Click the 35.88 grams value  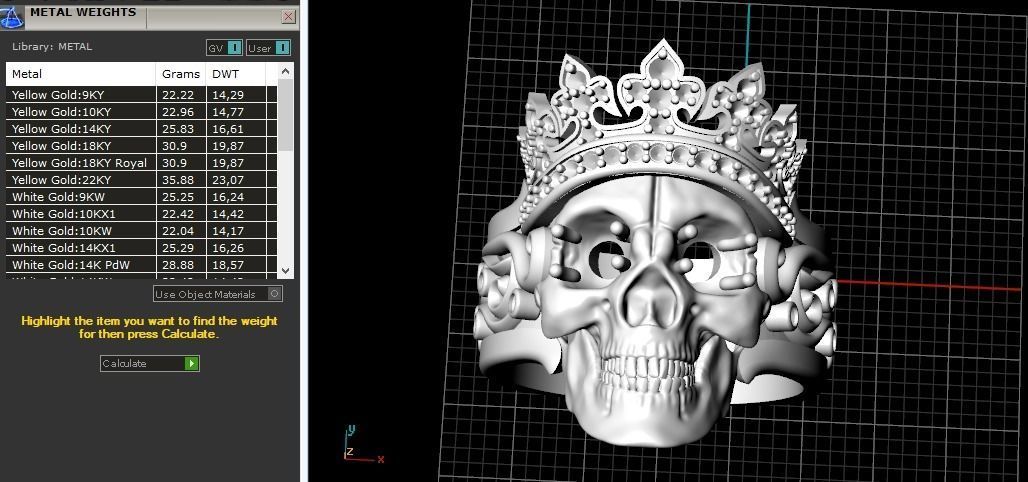click(x=178, y=180)
